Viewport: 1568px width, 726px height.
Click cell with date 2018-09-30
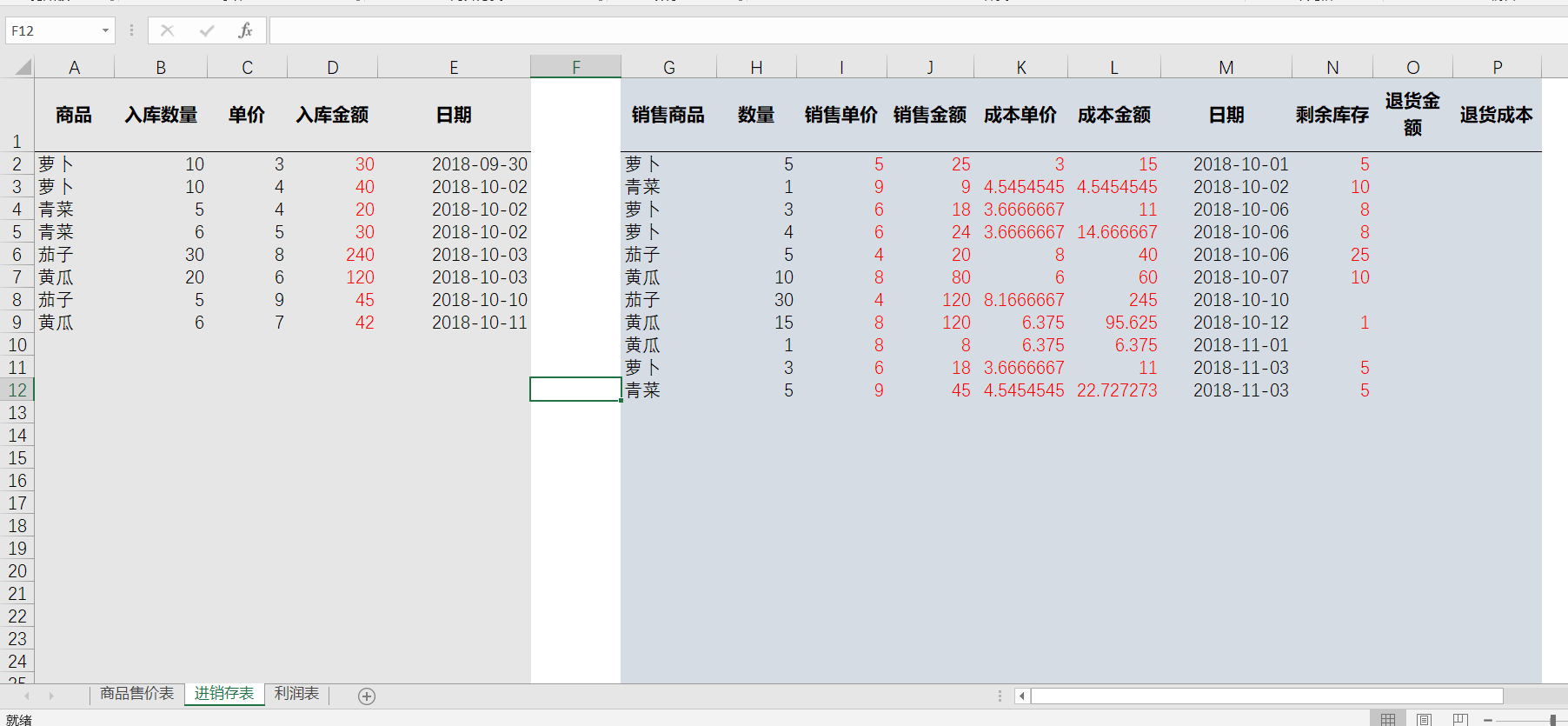[454, 164]
